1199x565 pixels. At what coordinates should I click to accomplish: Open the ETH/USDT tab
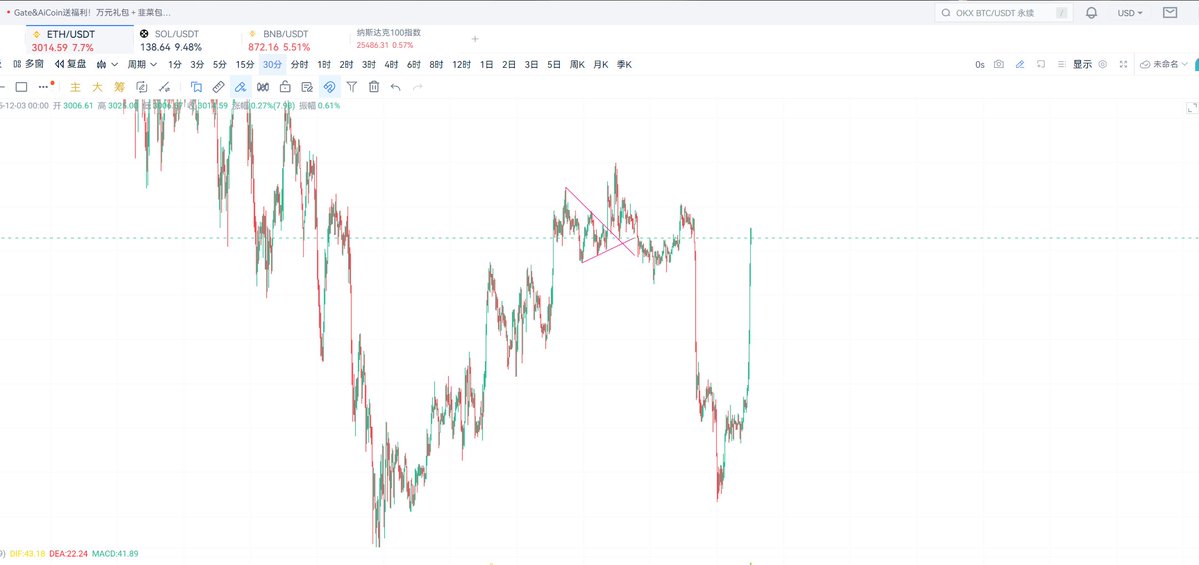(80, 40)
